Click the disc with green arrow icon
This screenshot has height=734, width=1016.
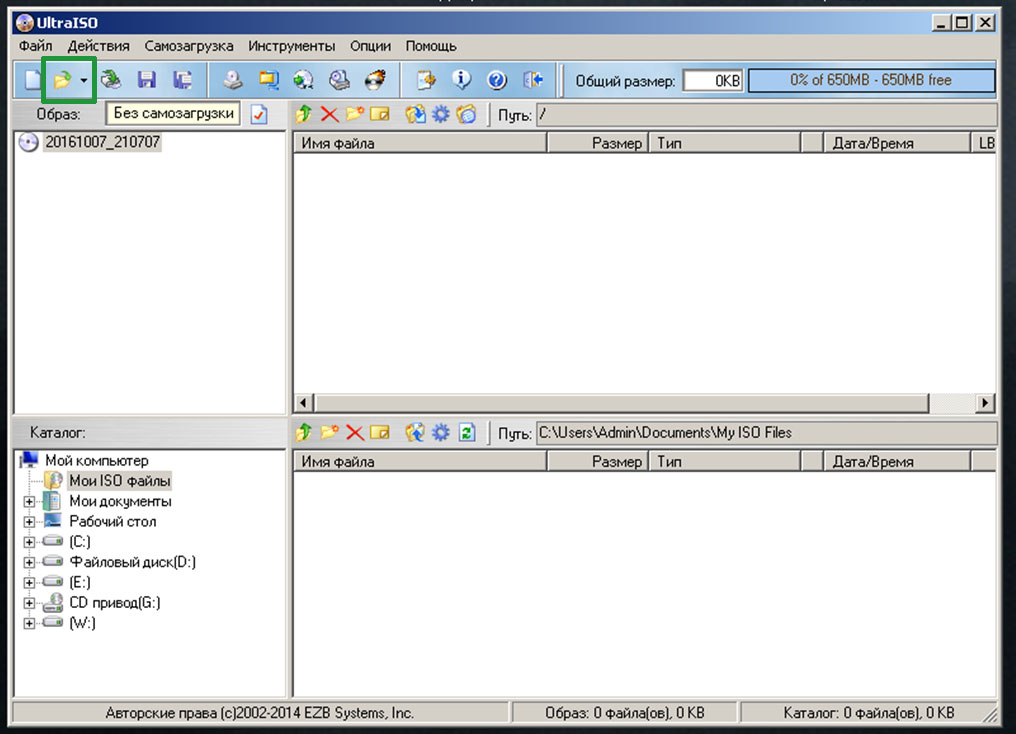(303, 80)
